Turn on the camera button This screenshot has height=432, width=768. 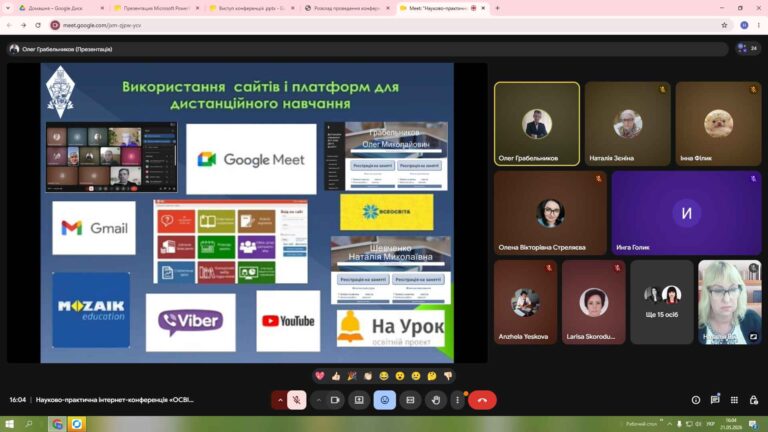tap(335, 400)
